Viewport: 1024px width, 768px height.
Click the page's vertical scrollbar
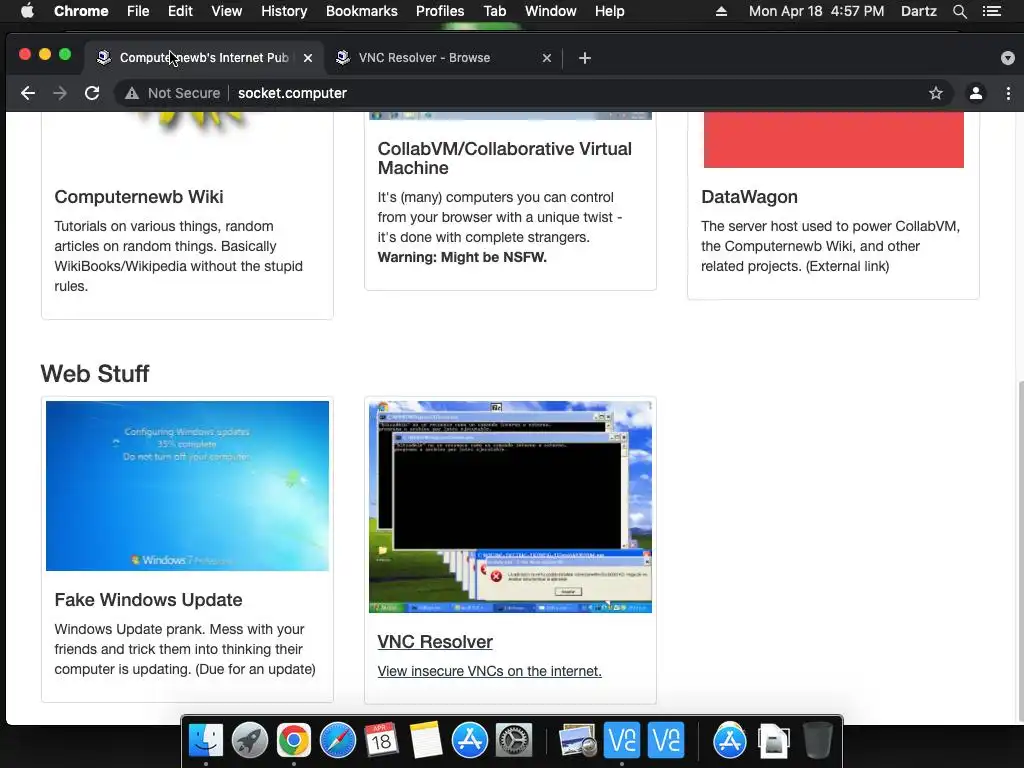pos(1020,551)
